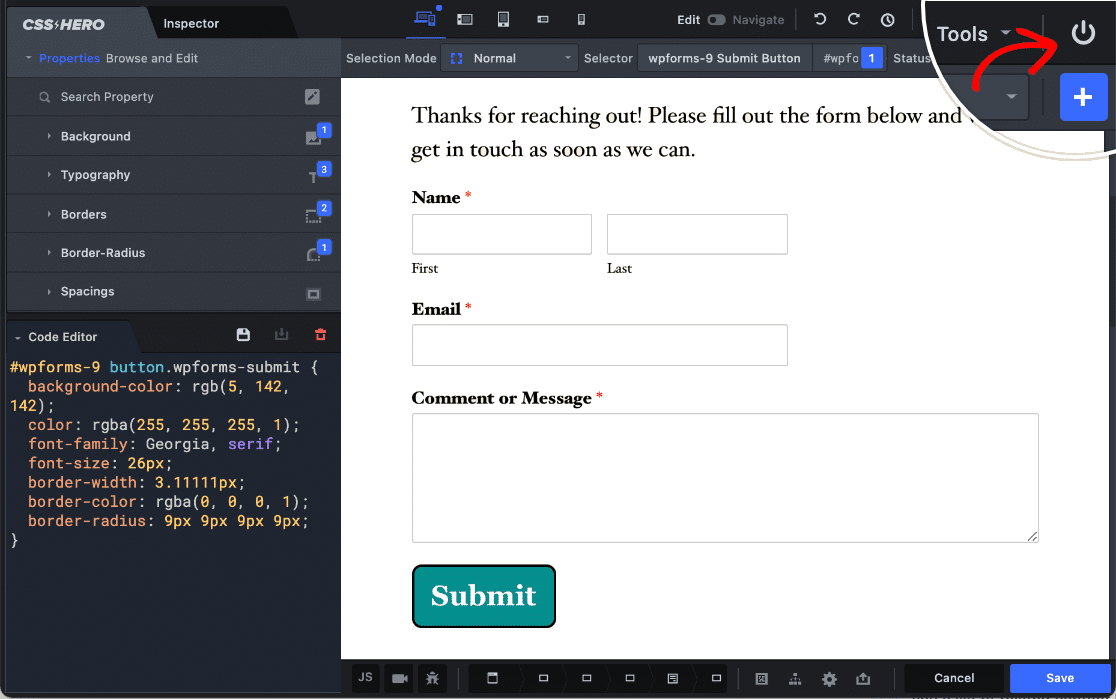Click the redo arrow icon
The width and height of the screenshot is (1116, 699).
[x=853, y=19]
